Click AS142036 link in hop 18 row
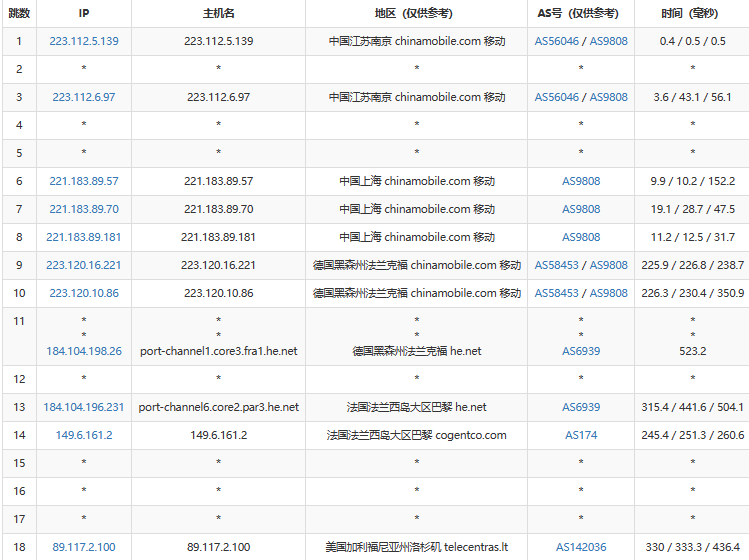 click(x=581, y=547)
